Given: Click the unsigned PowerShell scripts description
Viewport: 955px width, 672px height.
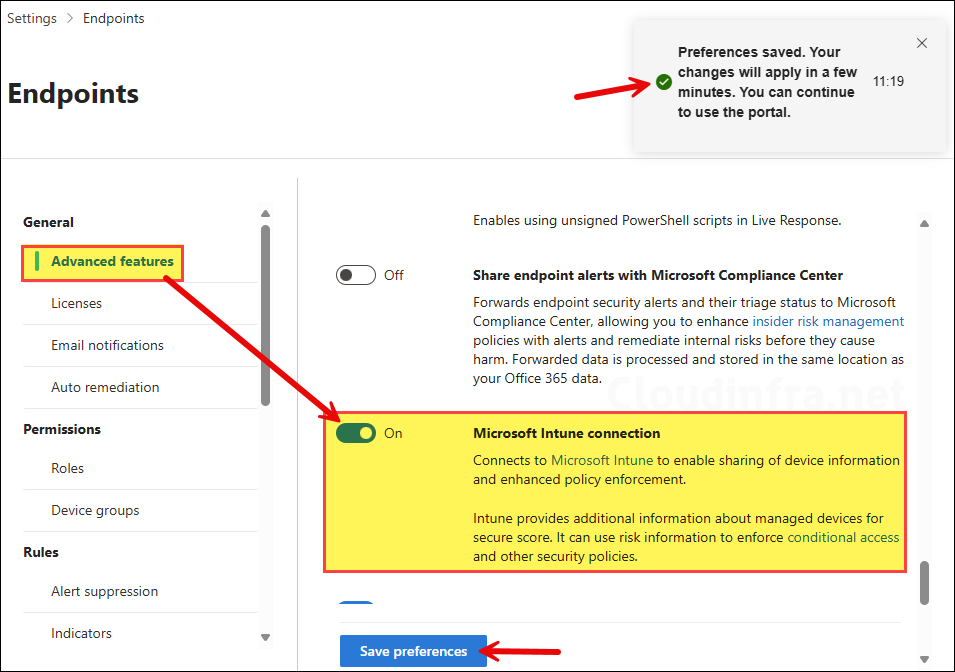Looking at the screenshot, I should pyautogui.click(x=657, y=221).
